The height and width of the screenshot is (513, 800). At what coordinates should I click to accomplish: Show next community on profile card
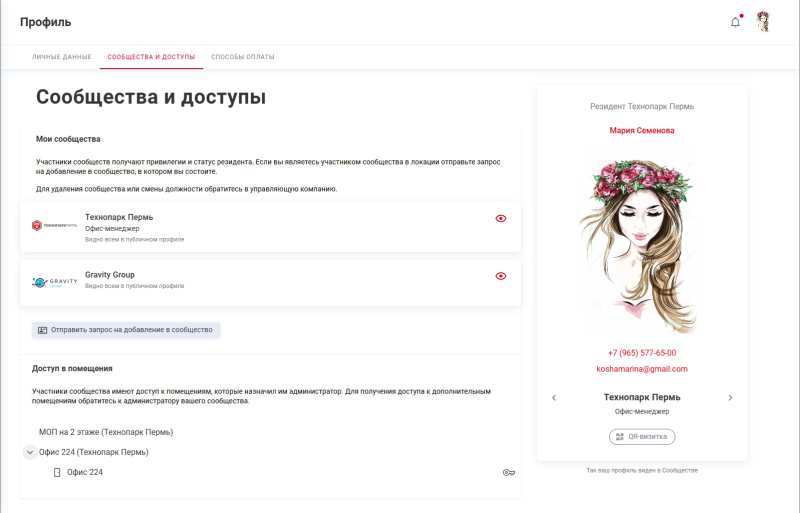coord(730,398)
